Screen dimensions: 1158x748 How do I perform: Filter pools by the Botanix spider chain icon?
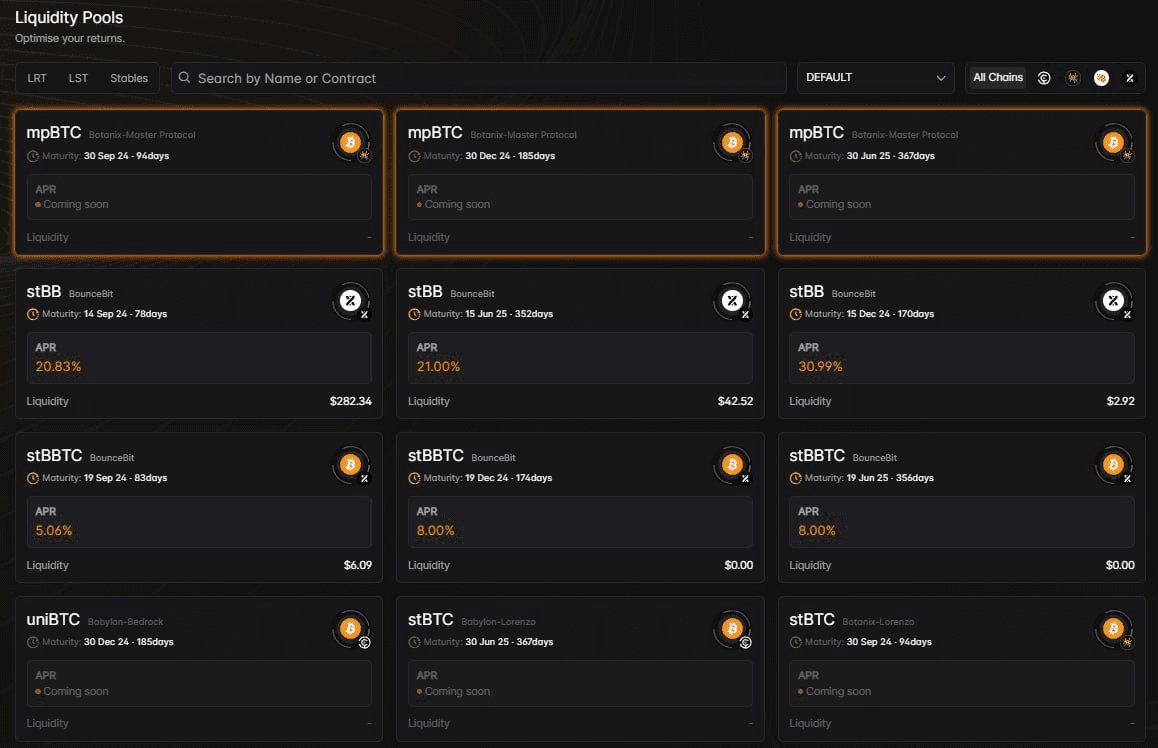1072,78
